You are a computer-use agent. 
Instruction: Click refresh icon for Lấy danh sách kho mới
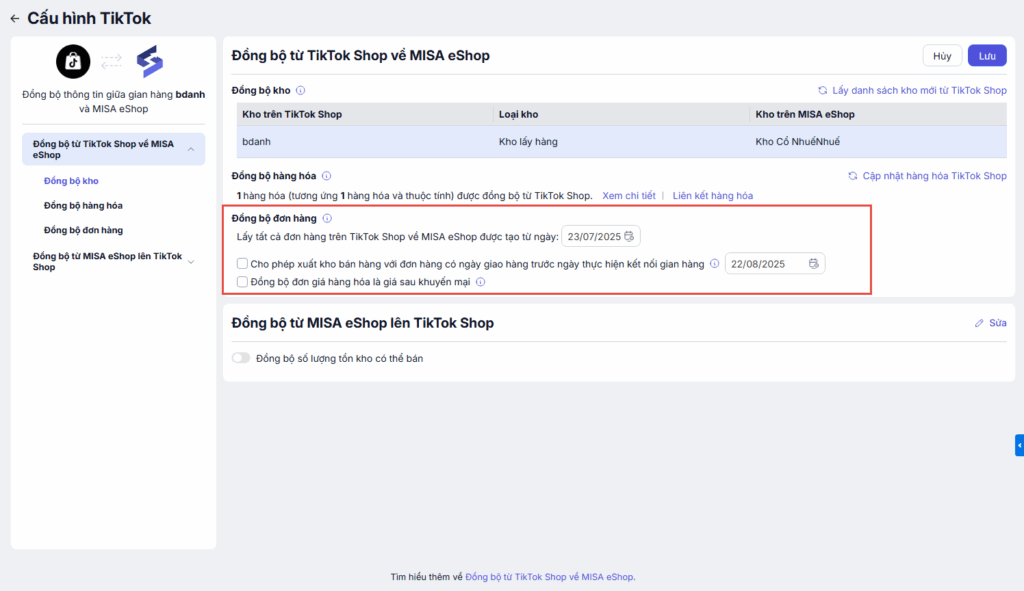click(x=823, y=91)
